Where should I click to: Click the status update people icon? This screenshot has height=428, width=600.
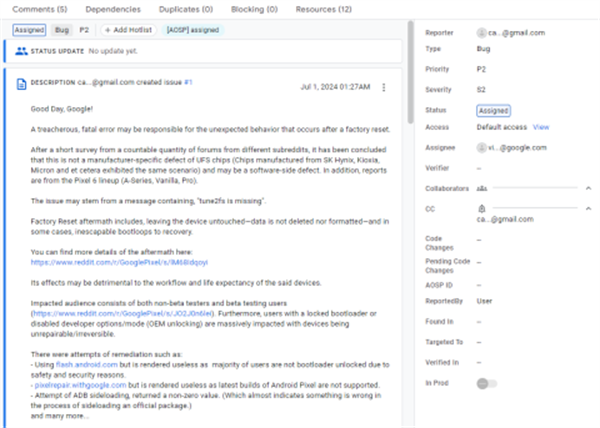coord(21,51)
